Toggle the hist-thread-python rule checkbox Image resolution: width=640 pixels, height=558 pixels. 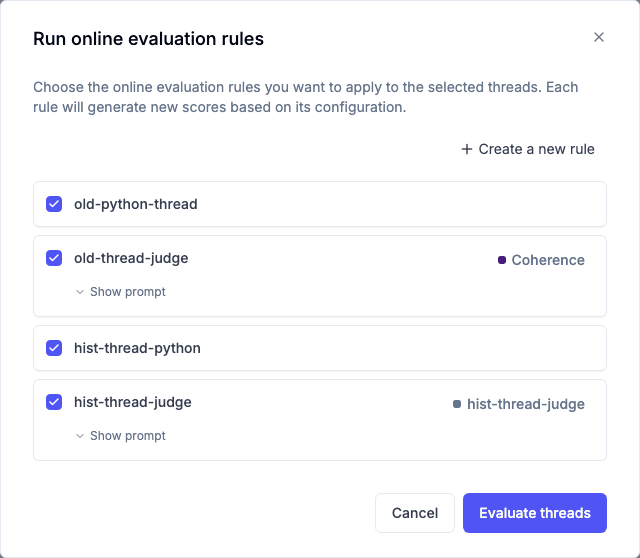54,348
